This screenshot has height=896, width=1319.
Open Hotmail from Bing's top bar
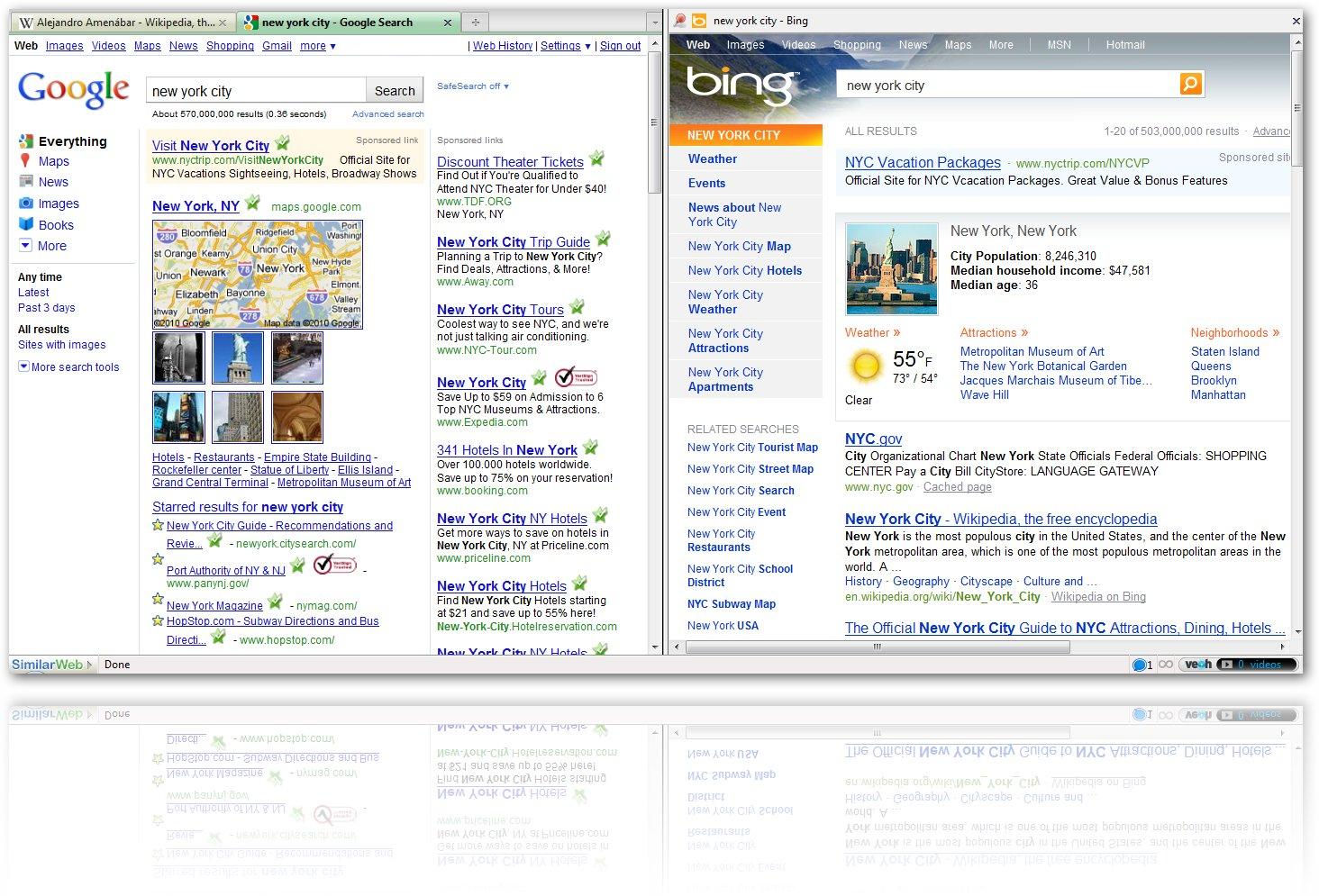(1125, 45)
